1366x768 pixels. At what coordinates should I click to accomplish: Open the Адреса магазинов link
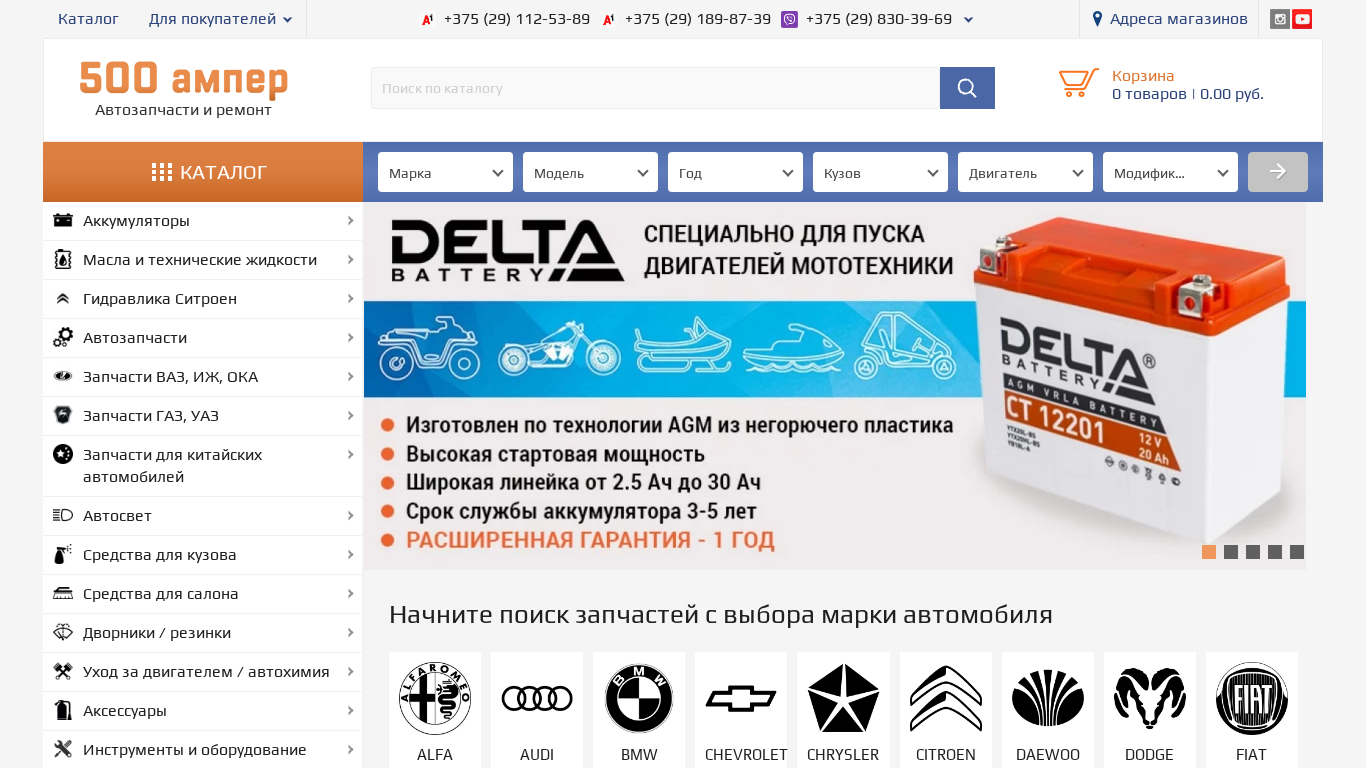point(1169,19)
